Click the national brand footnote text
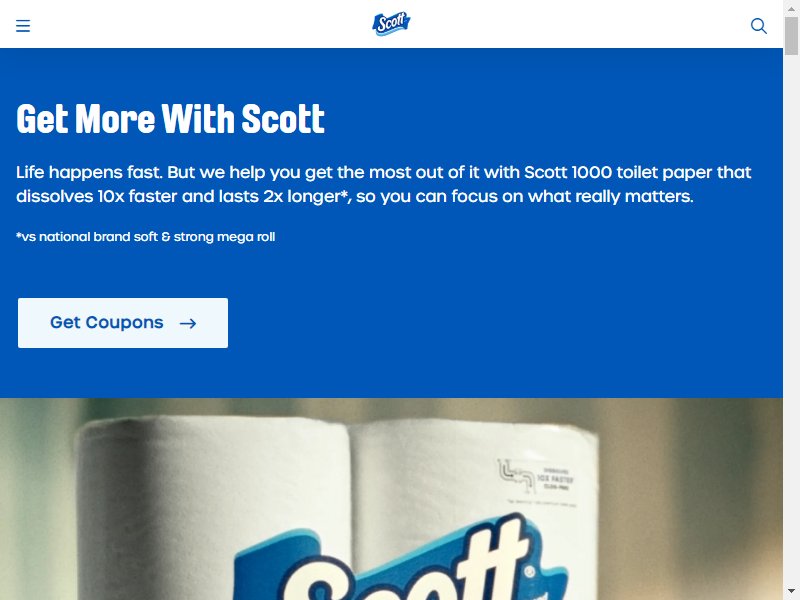The width and height of the screenshot is (800, 600). click(x=146, y=237)
